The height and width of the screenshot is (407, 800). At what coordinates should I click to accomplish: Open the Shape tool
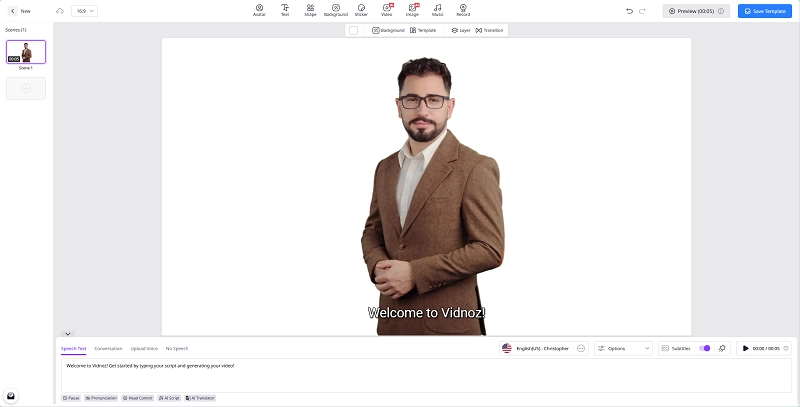[x=310, y=10]
